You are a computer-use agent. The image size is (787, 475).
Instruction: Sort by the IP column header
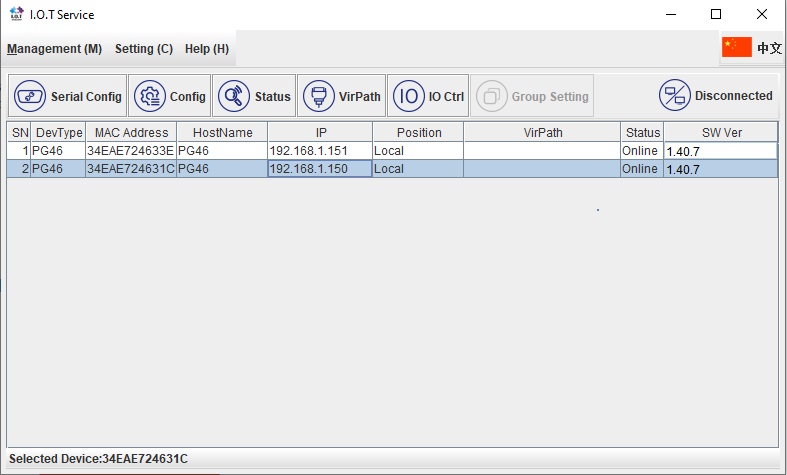coord(319,132)
